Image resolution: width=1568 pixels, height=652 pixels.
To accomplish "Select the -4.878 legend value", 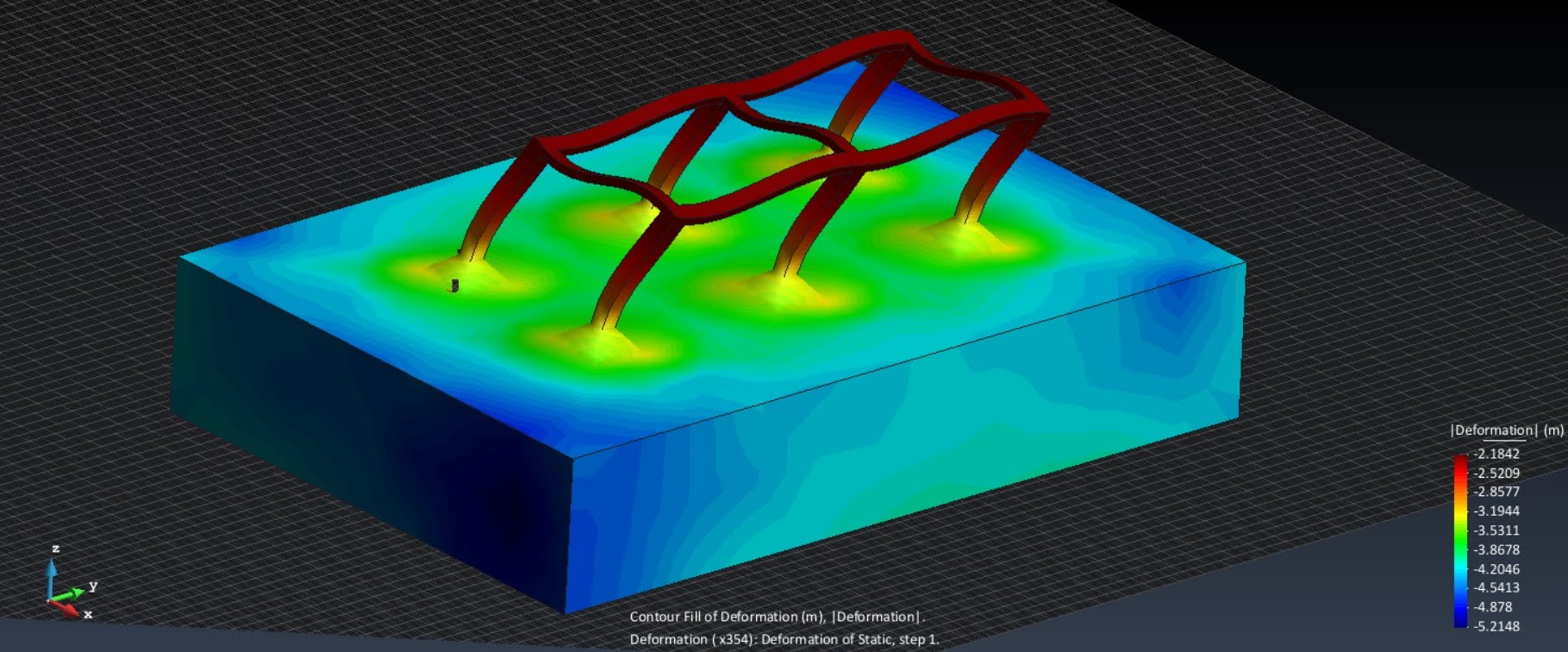I will [x=1493, y=606].
